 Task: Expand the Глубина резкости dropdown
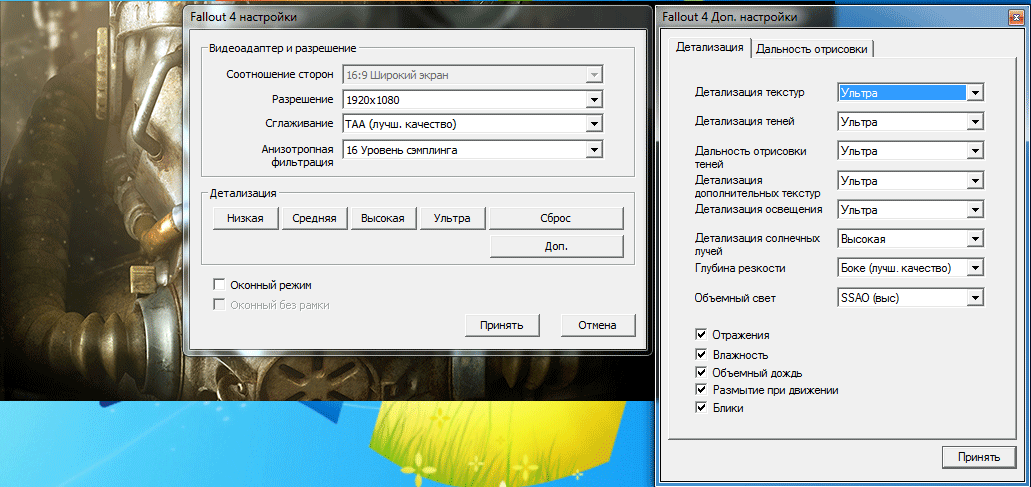click(x=911, y=268)
